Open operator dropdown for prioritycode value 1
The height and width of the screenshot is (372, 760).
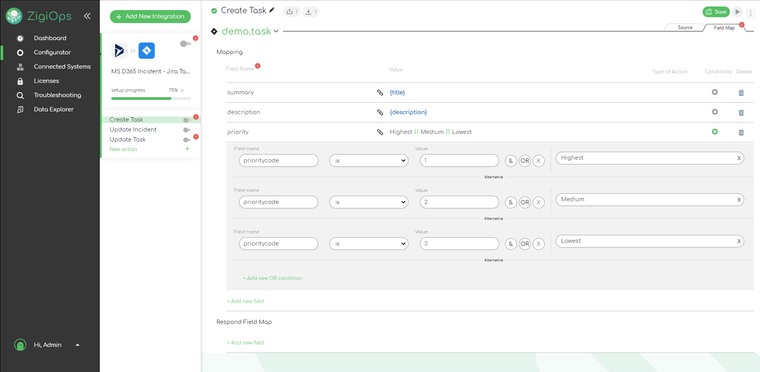(369, 161)
